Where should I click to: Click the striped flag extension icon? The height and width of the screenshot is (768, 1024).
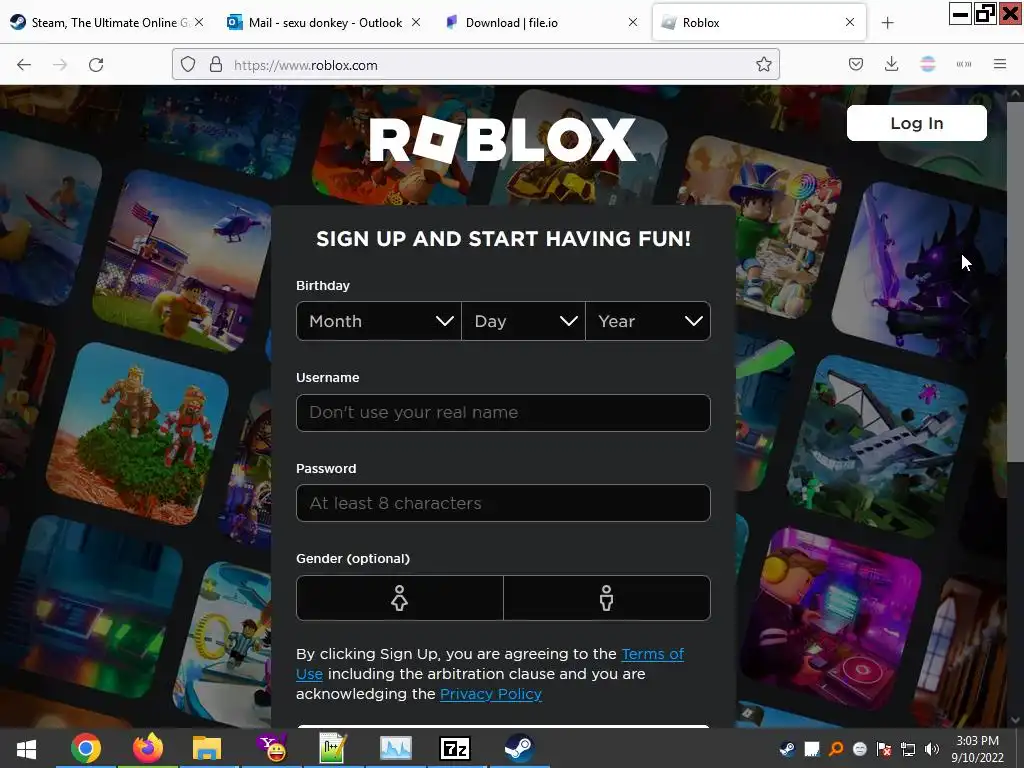click(x=928, y=64)
